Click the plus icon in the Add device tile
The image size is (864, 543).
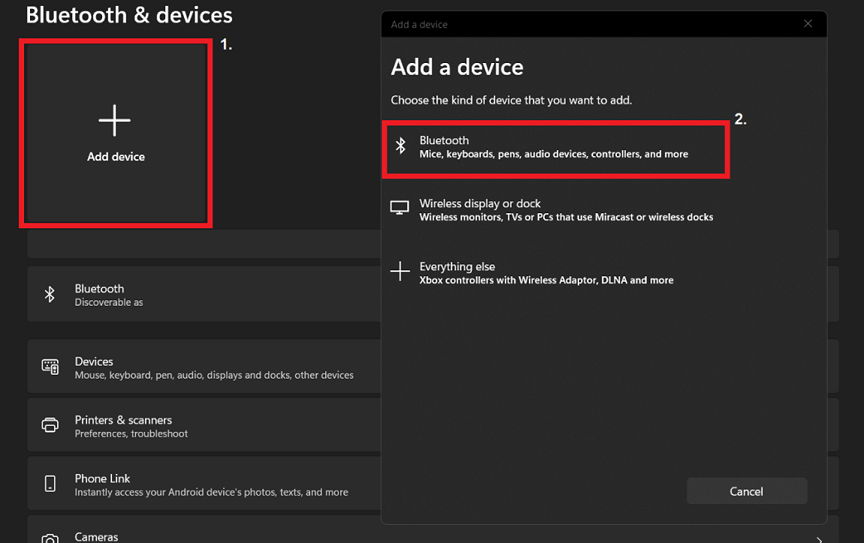pyautogui.click(x=115, y=120)
